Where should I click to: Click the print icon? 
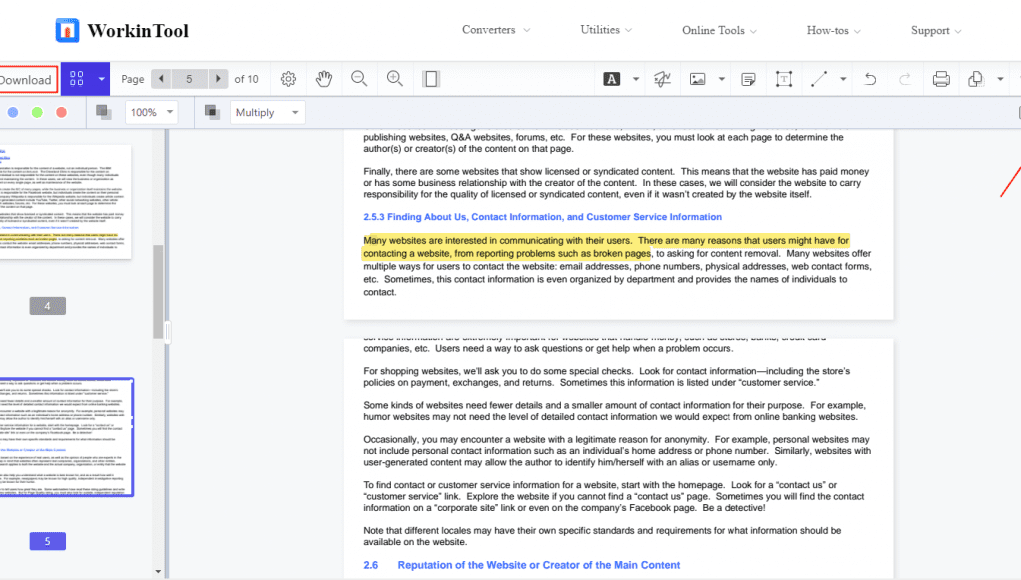pos(941,79)
